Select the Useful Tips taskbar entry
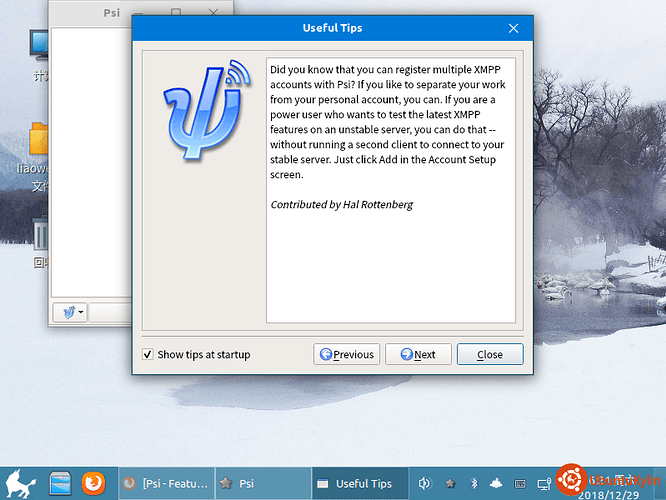666x500 pixels. point(360,483)
